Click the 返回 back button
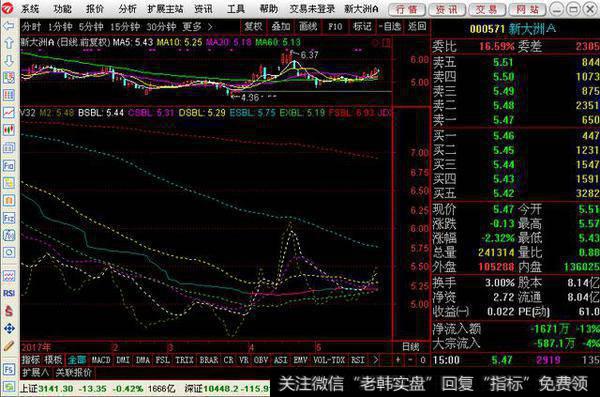 (417, 26)
